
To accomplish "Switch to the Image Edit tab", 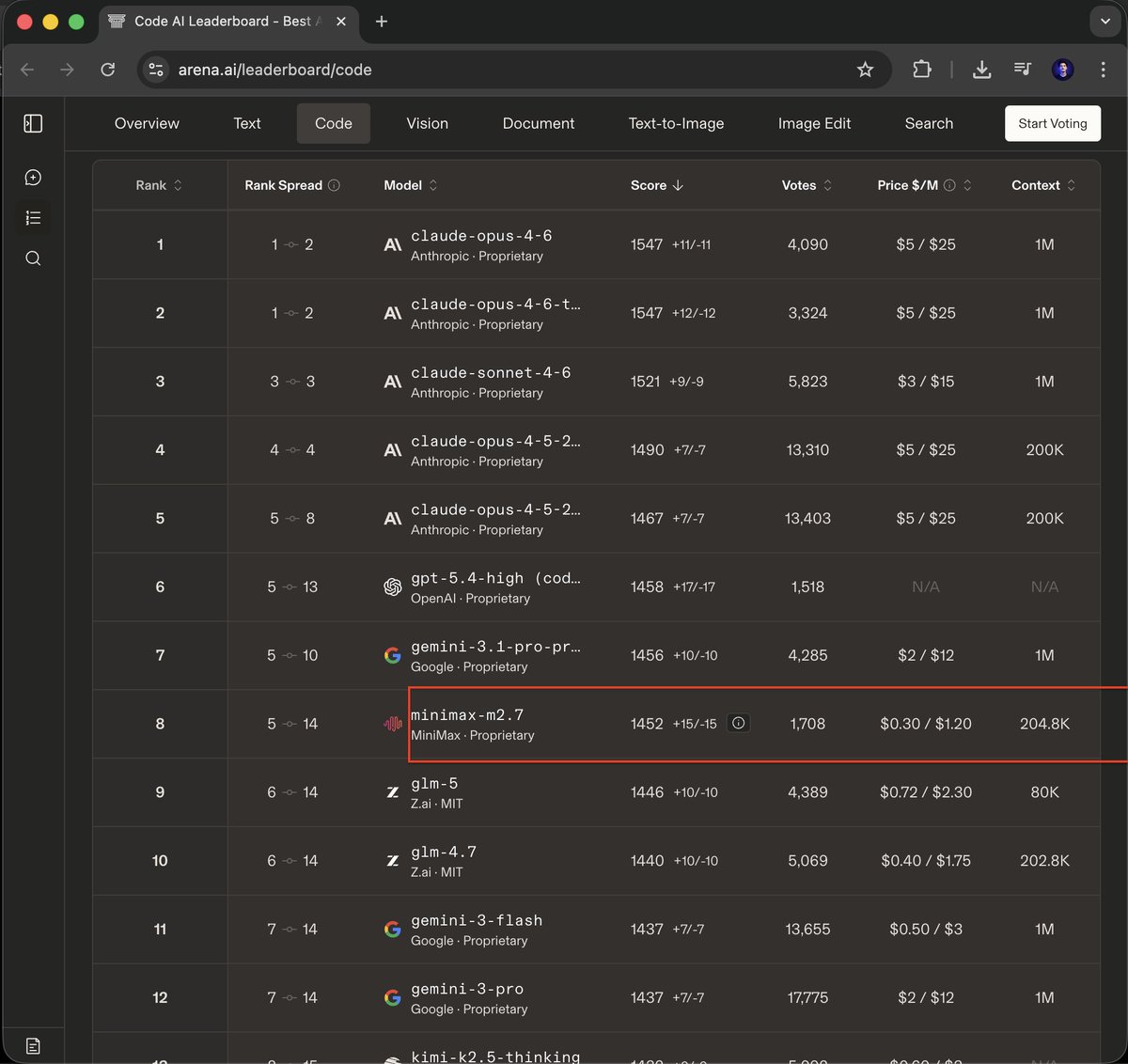I will 814,123.
